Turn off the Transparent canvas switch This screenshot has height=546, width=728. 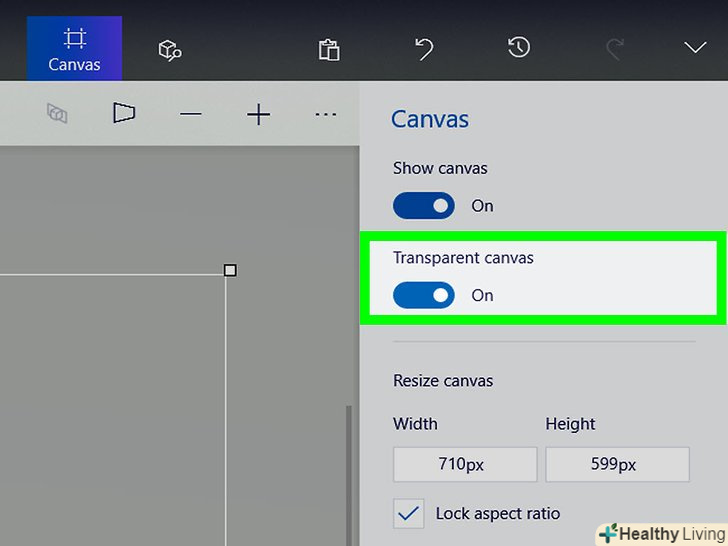(x=424, y=295)
